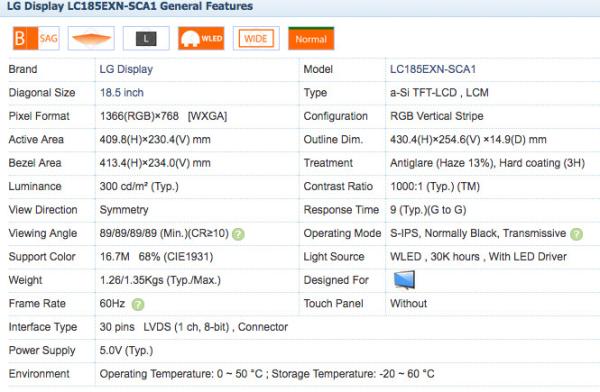Select the 409.8(H)×230.4(V) mm active area value
Viewport: 600px width, 392px height.
[x=155, y=139]
